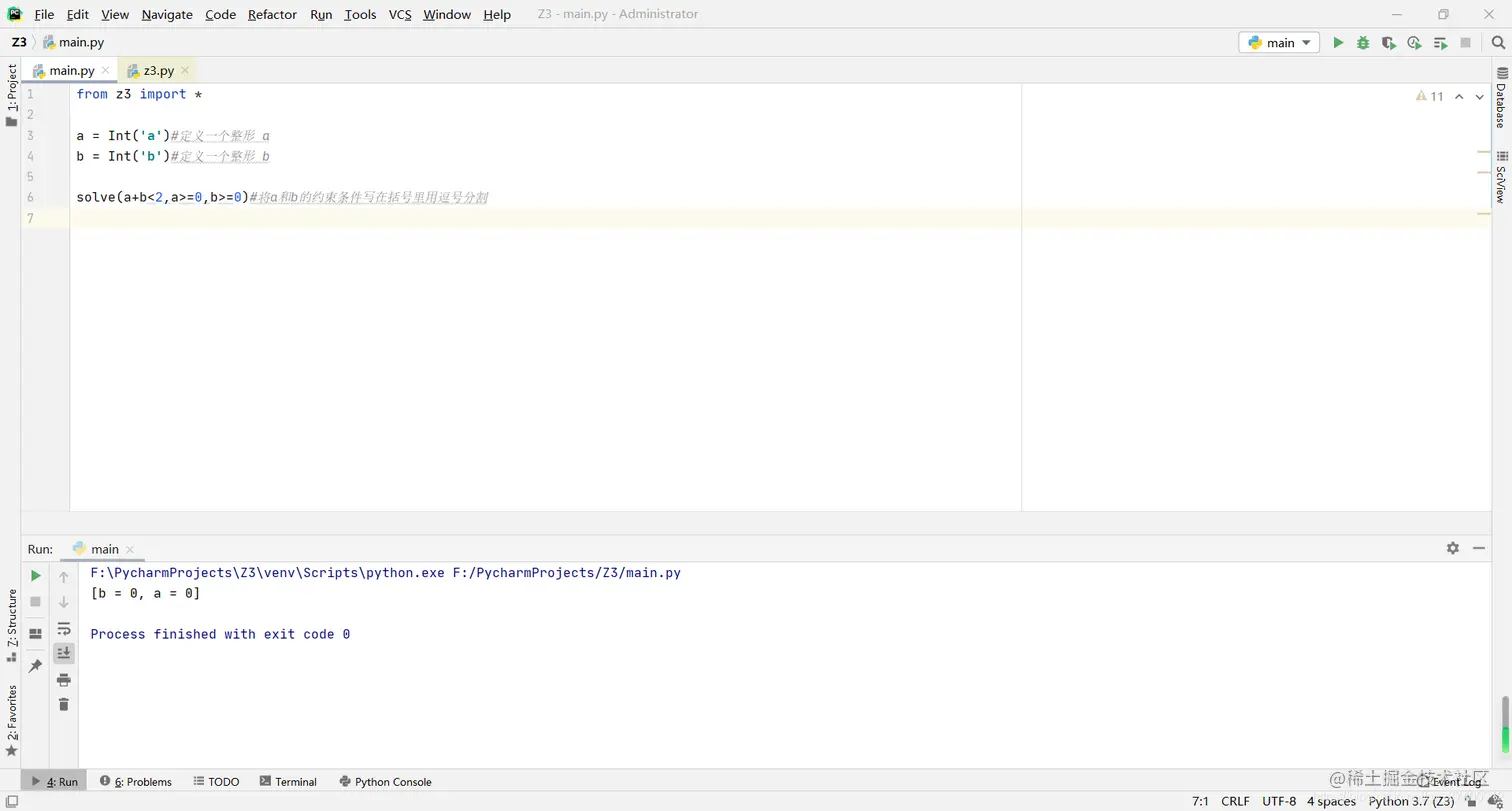Viewport: 1512px width, 811px height.
Task: Click the Run console vertical scrollbar
Action: pyautogui.click(x=1505, y=724)
